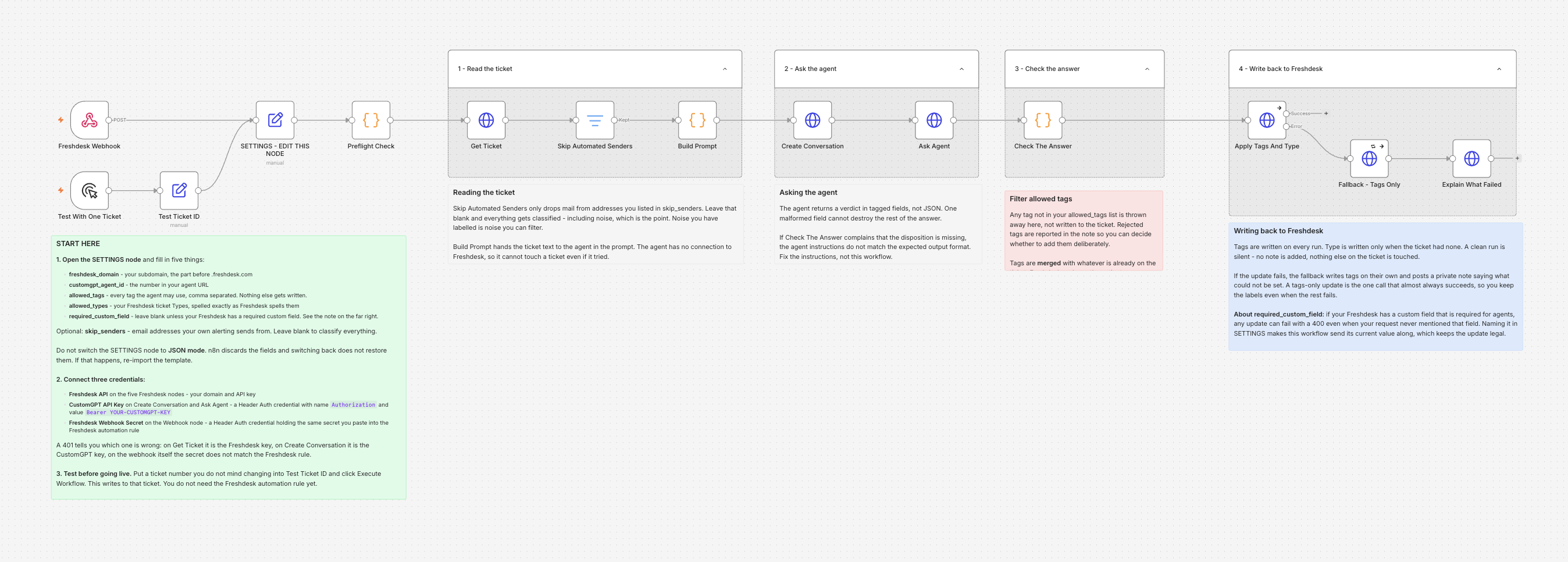This screenshot has height=562, width=1568.
Task: Select the Freshdesk Webhook node icon
Action: pyautogui.click(x=90, y=120)
